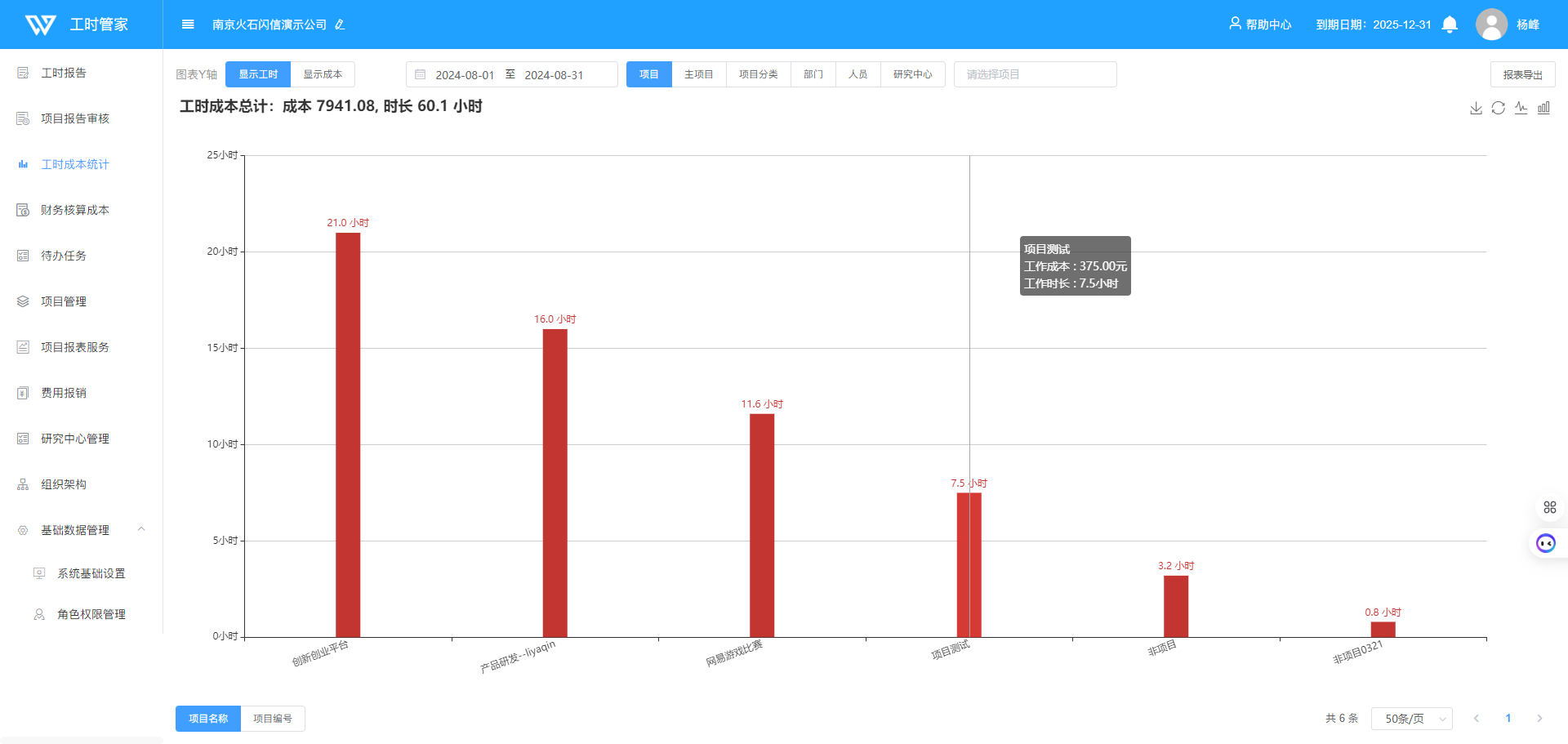Go to previous page arrow
Screen dimensions: 1568x744
pos(1477,719)
